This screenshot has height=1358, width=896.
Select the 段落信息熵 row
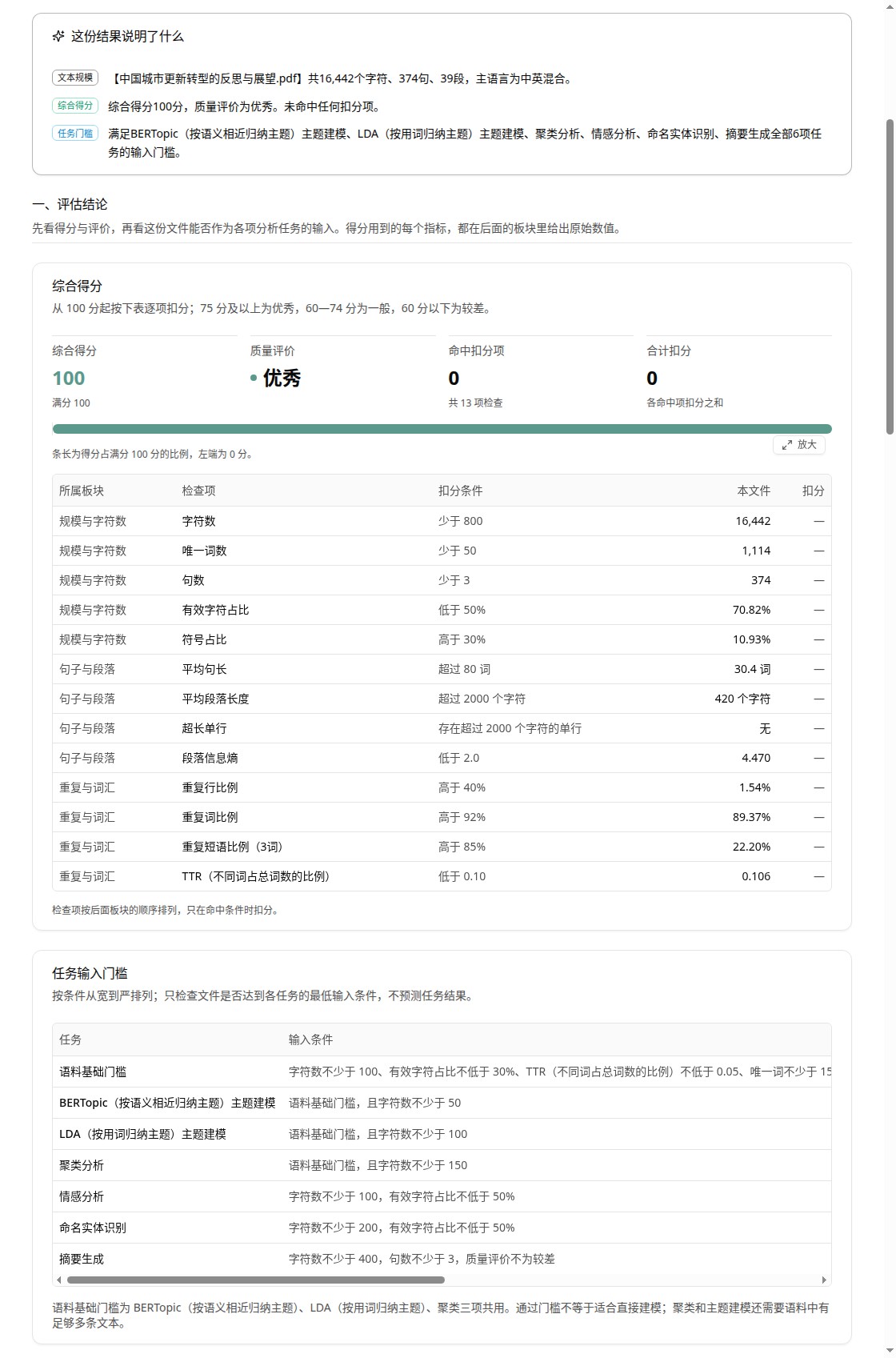442,758
